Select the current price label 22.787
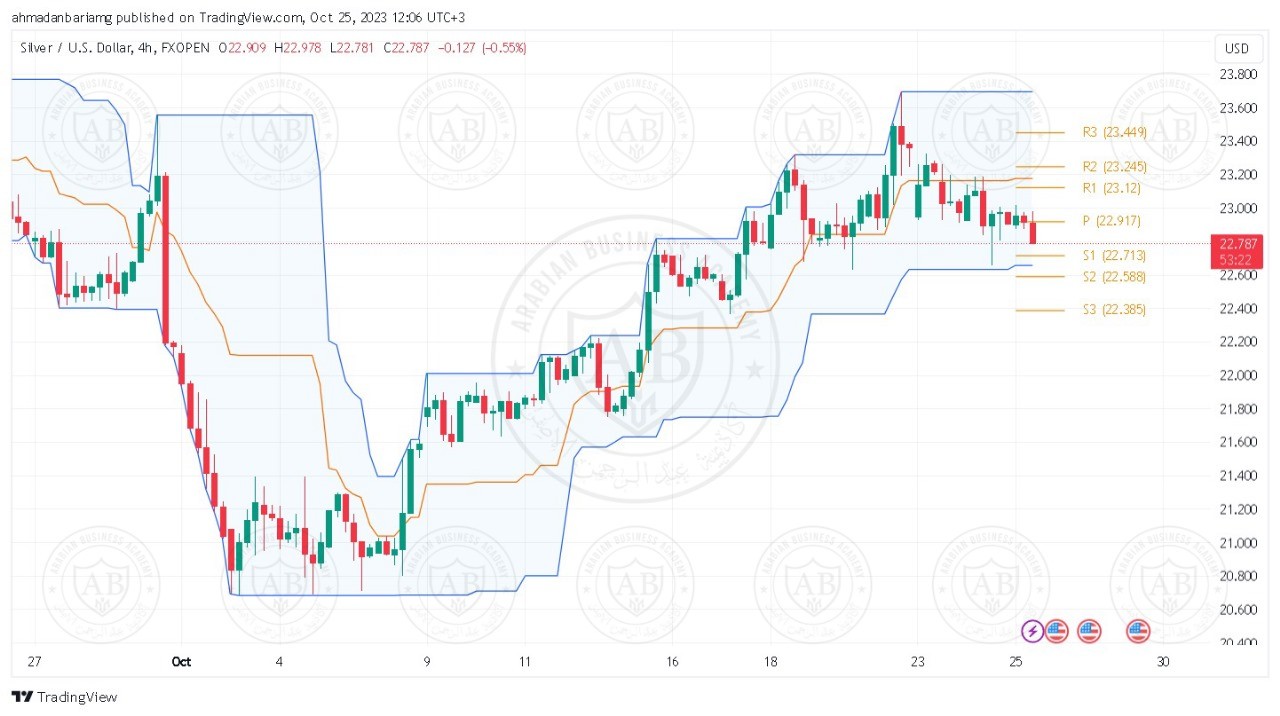This screenshot has width=1280, height=716. tap(1236, 243)
